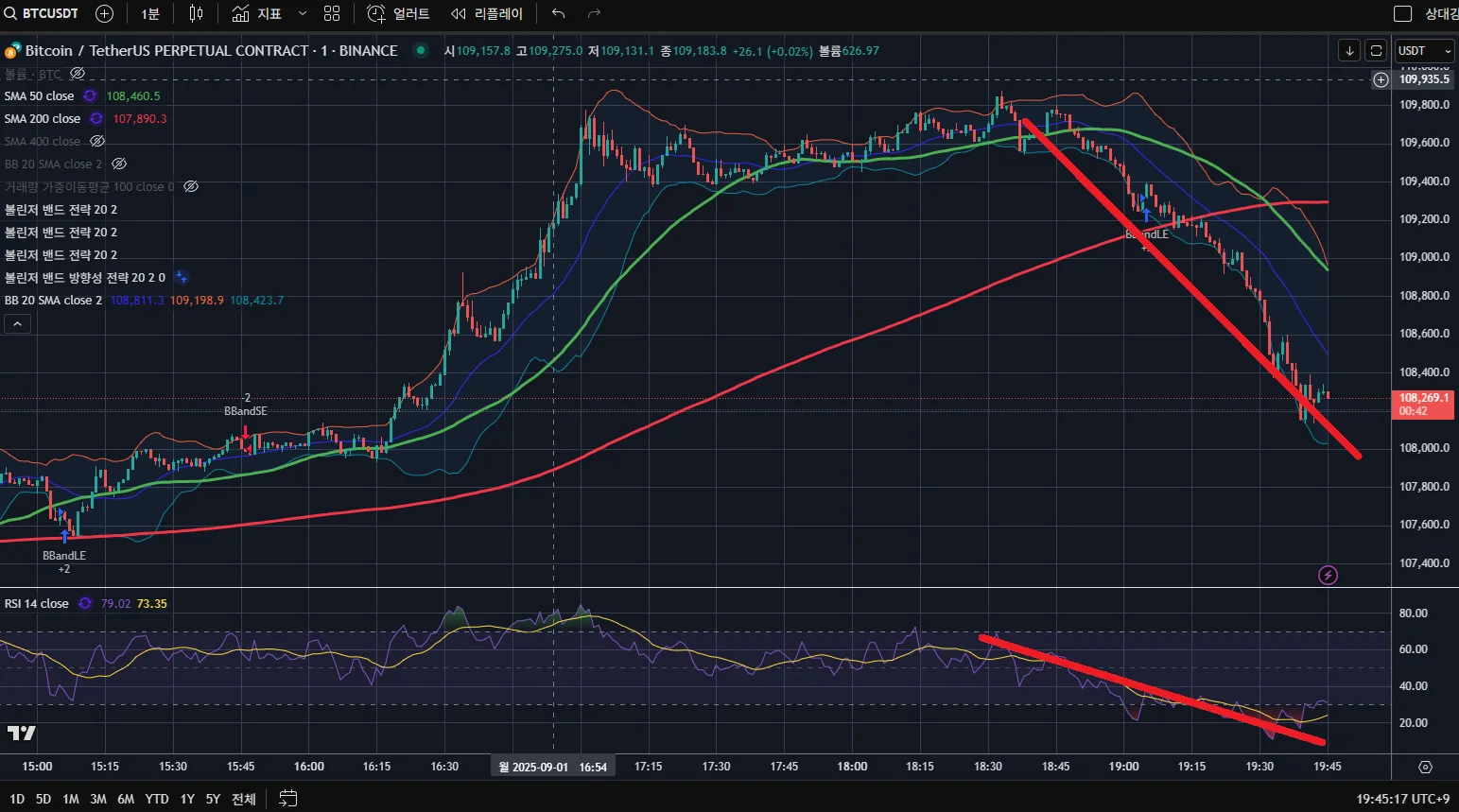The image size is (1459, 812).
Task: Click the purple lightning bolt icon on the chart
Action: (x=1329, y=575)
